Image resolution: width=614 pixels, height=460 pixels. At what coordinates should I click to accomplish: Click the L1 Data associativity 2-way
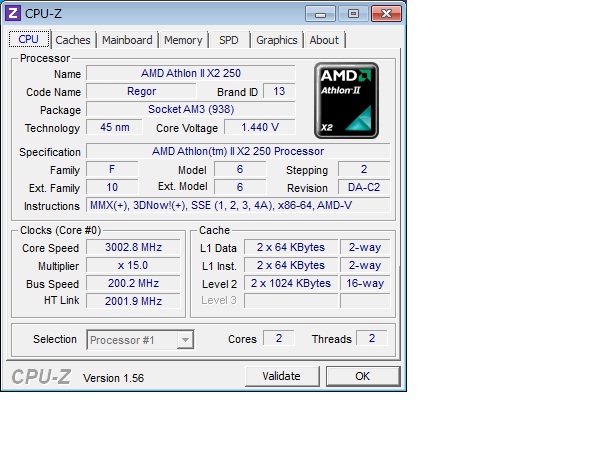click(x=365, y=247)
